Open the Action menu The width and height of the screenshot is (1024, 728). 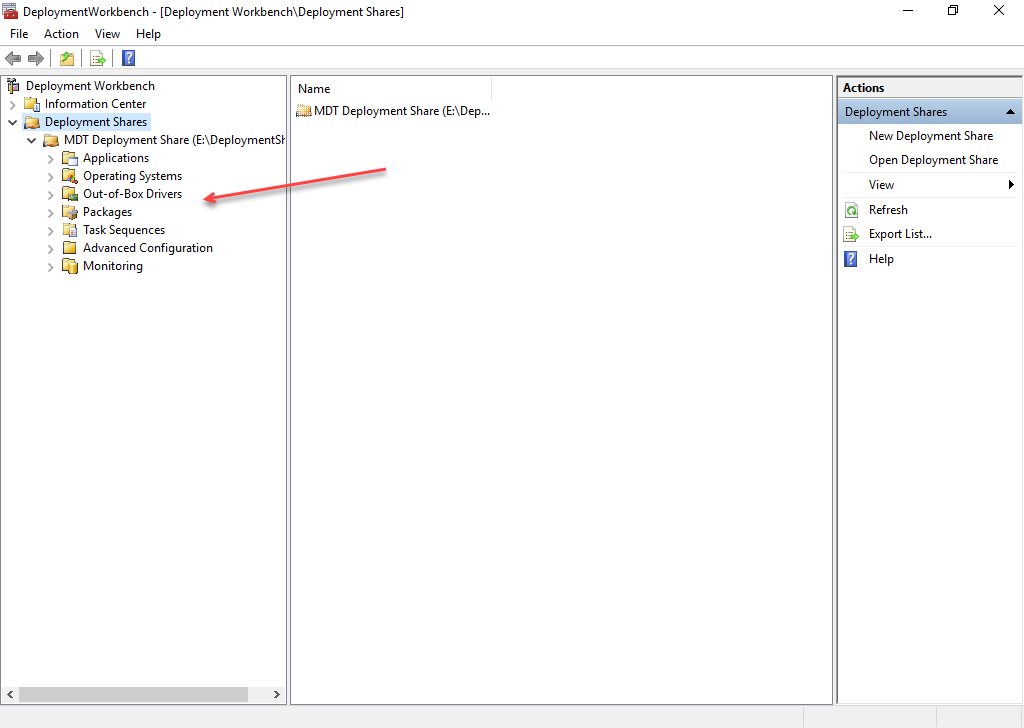(61, 34)
